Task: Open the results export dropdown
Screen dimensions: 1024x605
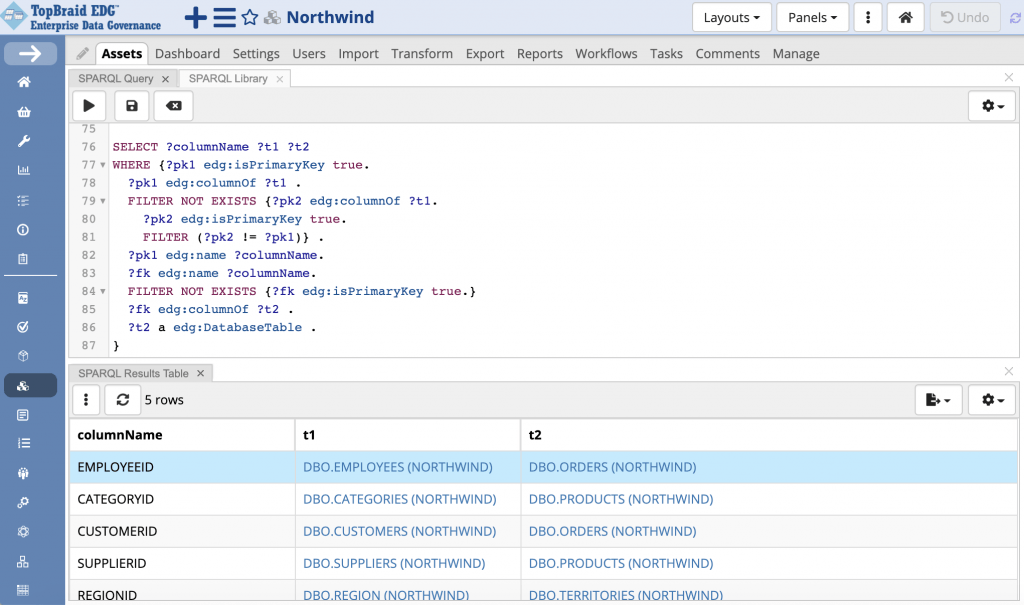Action: (x=938, y=400)
